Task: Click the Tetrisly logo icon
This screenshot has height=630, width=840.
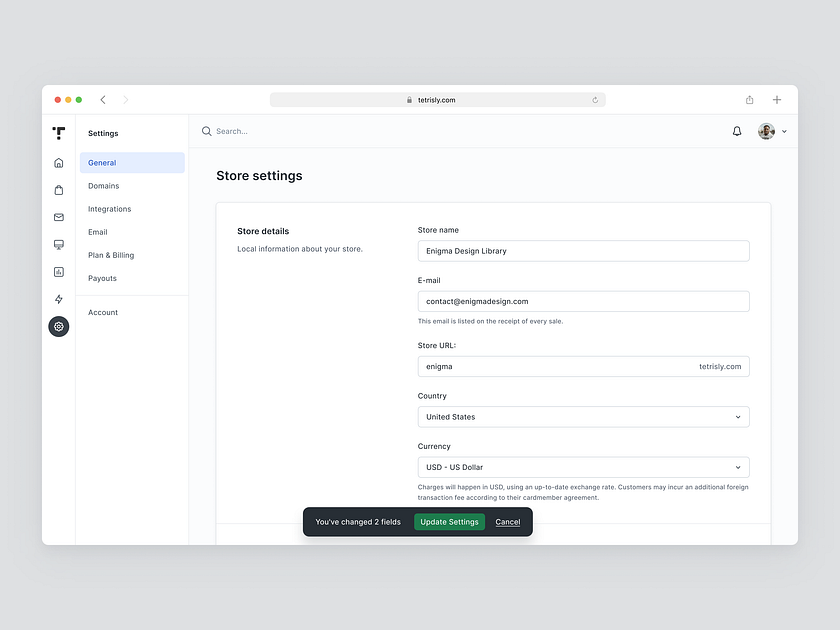Action: coord(59,132)
